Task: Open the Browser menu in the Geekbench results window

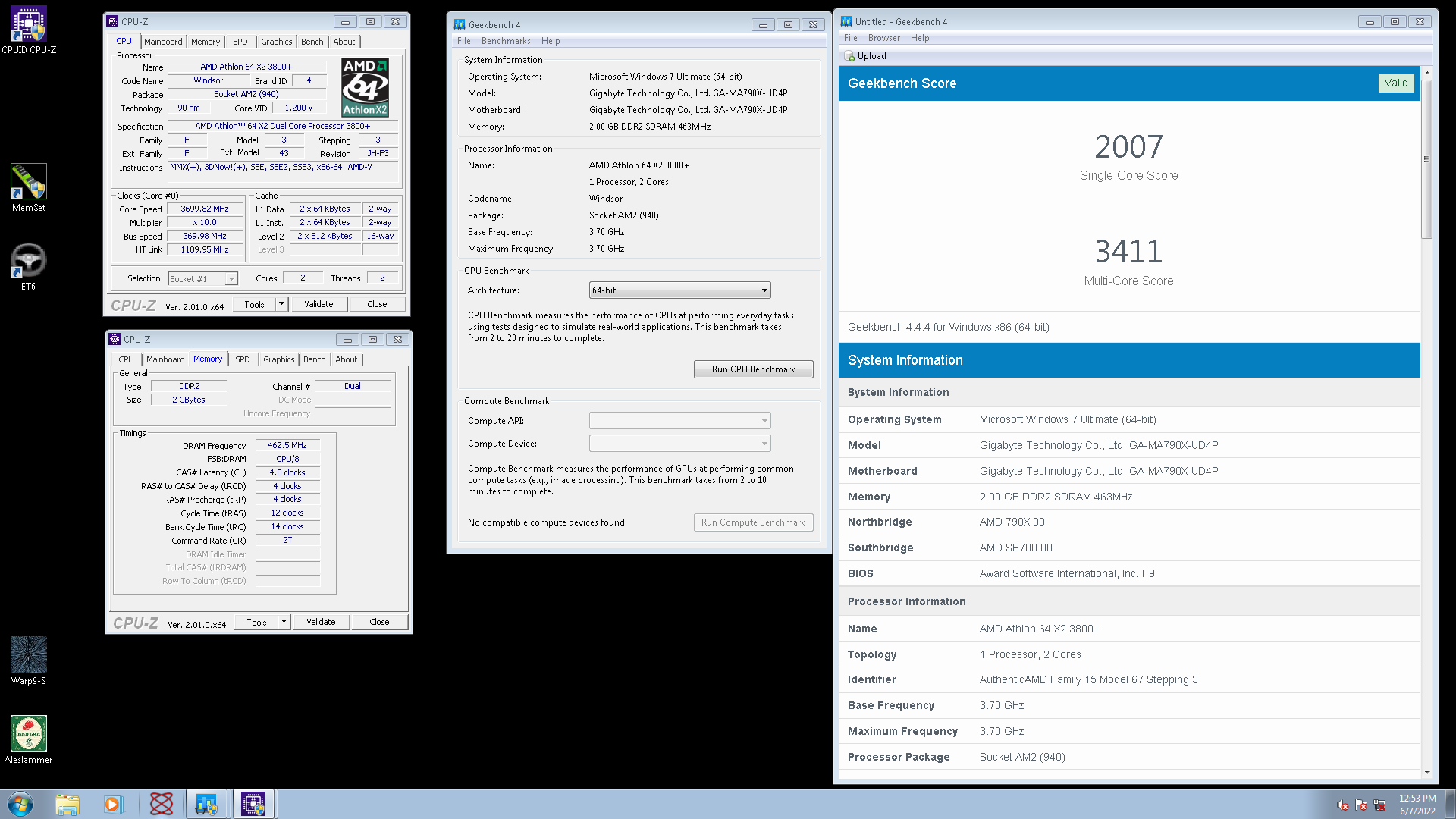Action: point(884,38)
